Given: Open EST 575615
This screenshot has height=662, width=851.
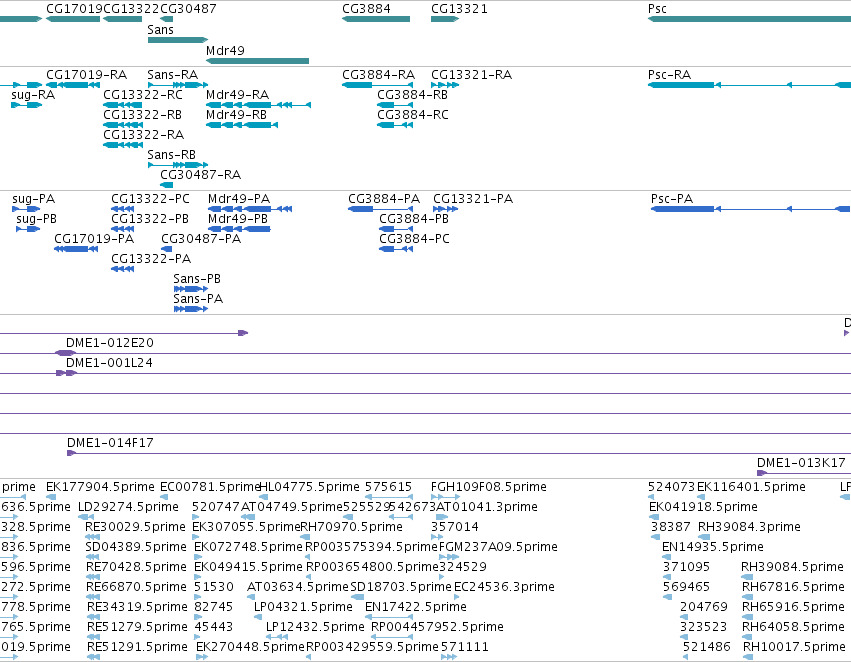Looking at the screenshot, I should pyautogui.click(x=389, y=487).
